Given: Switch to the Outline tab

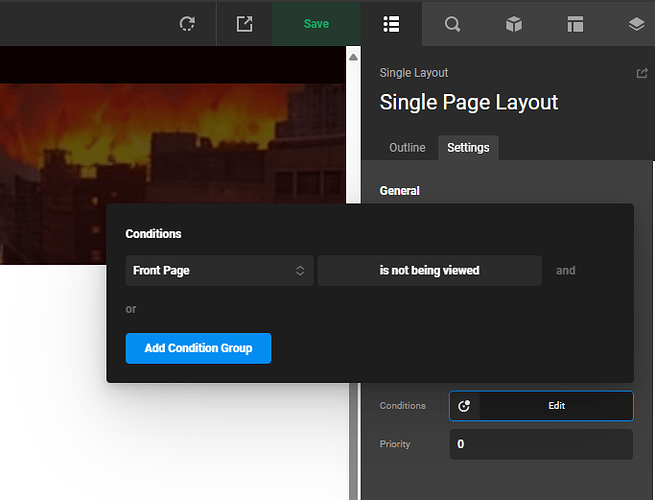Looking at the screenshot, I should 407,148.
